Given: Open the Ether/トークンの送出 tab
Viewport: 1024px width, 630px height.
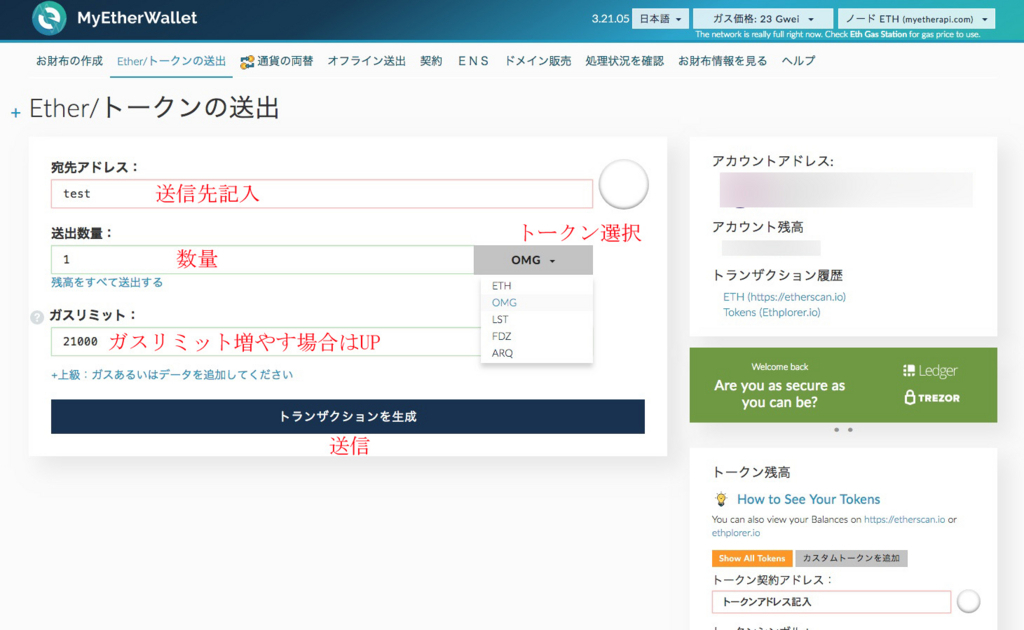Looking at the screenshot, I should (171, 61).
